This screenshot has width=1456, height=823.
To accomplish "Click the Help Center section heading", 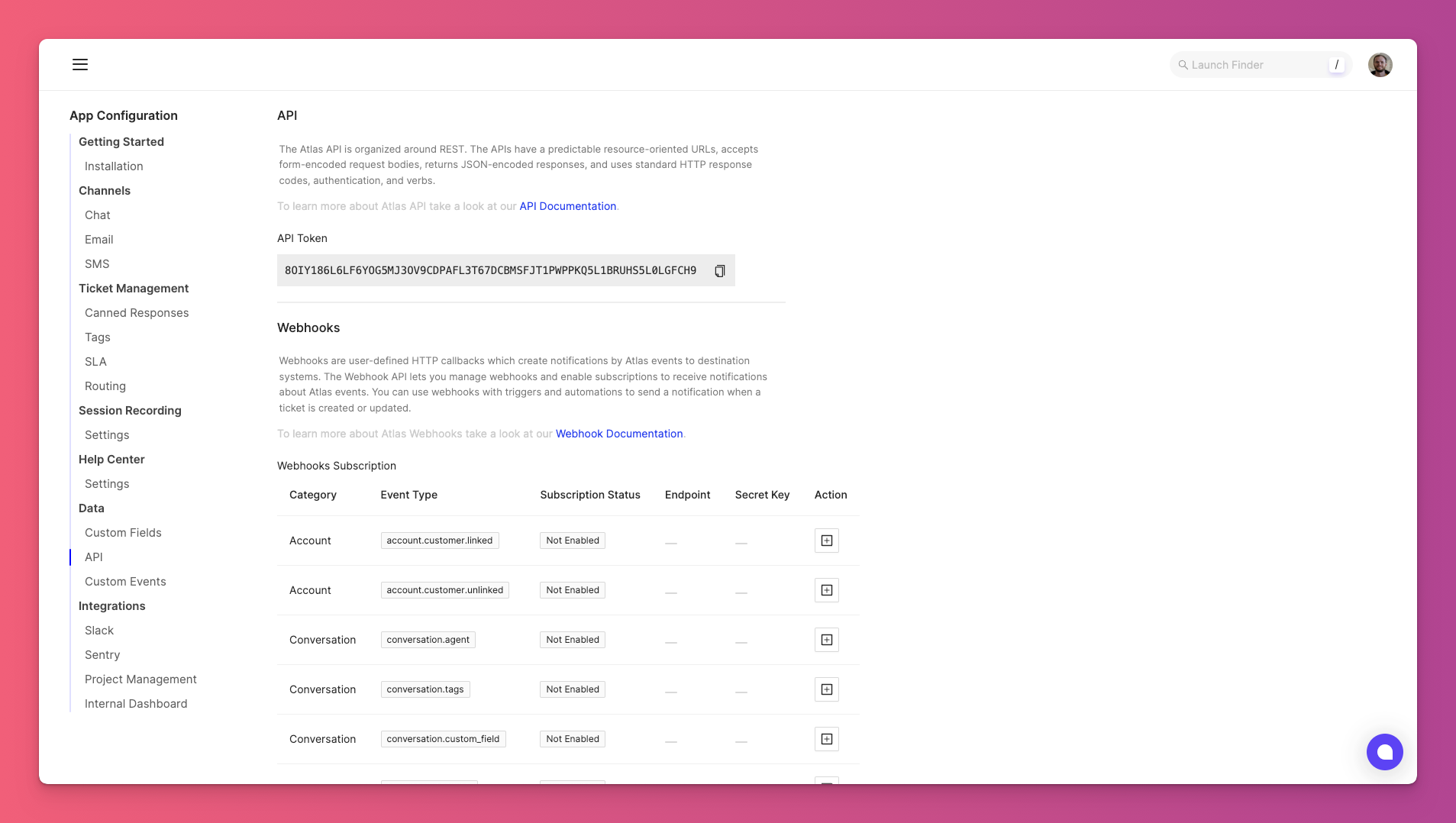I will pyautogui.click(x=111, y=460).
